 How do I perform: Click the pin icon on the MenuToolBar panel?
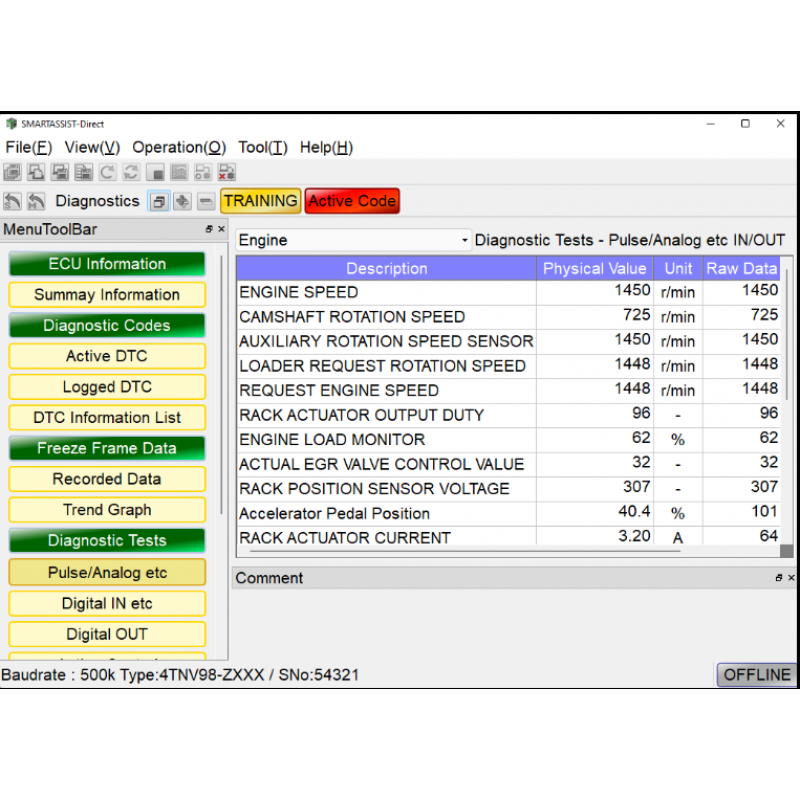click(208, 228)
